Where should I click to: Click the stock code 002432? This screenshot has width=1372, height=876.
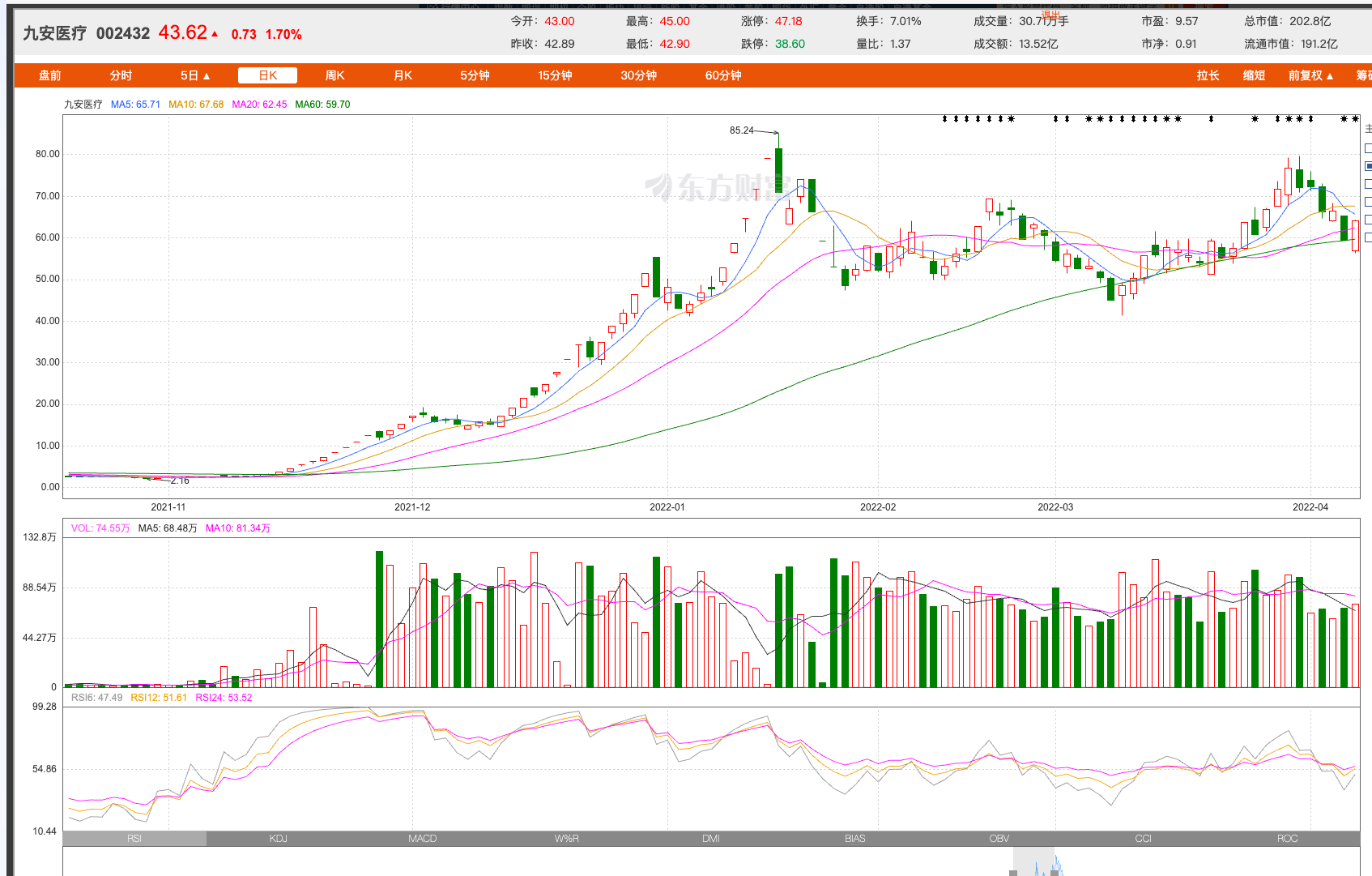123,33
